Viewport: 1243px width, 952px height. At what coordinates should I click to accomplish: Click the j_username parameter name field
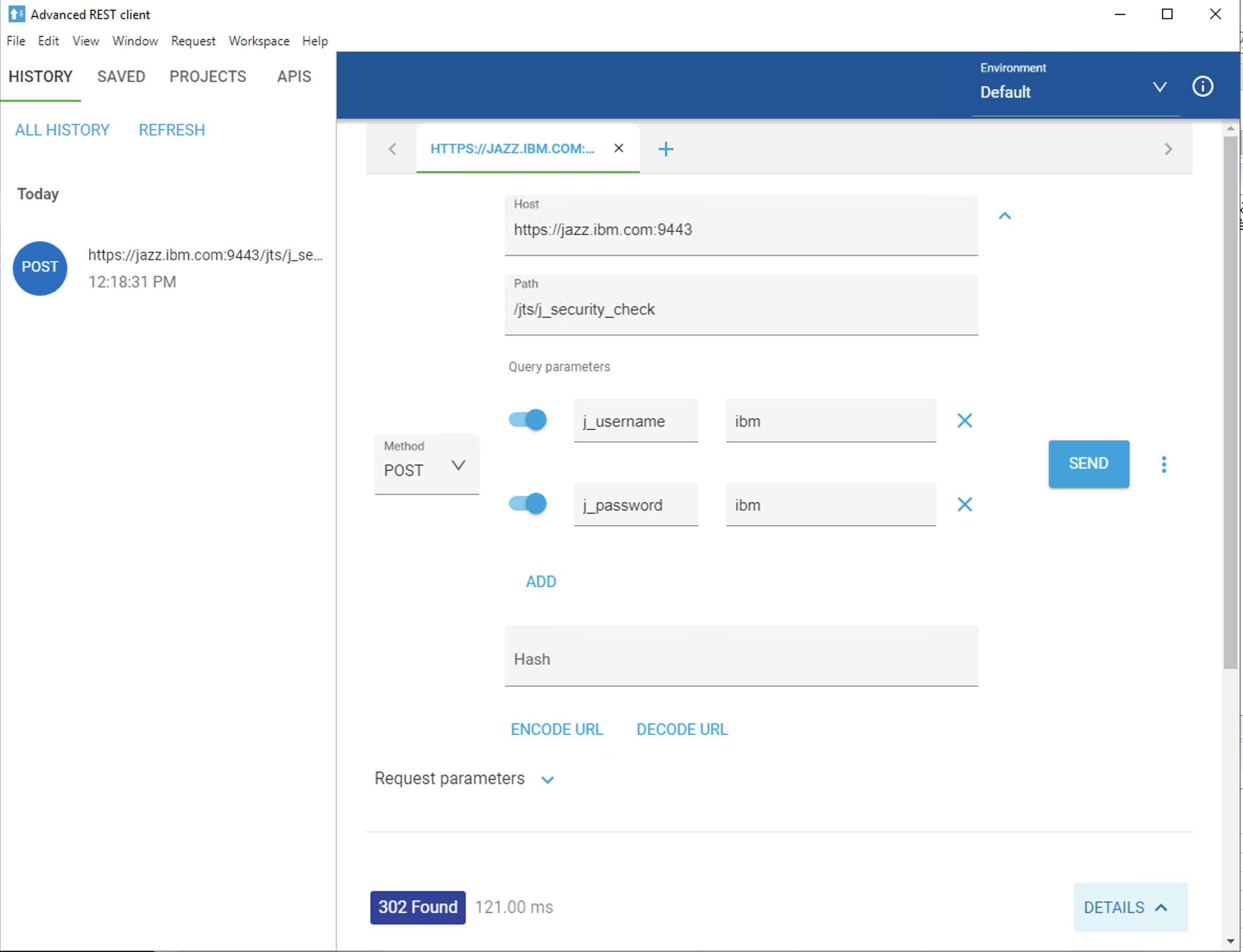click(635, 420)
